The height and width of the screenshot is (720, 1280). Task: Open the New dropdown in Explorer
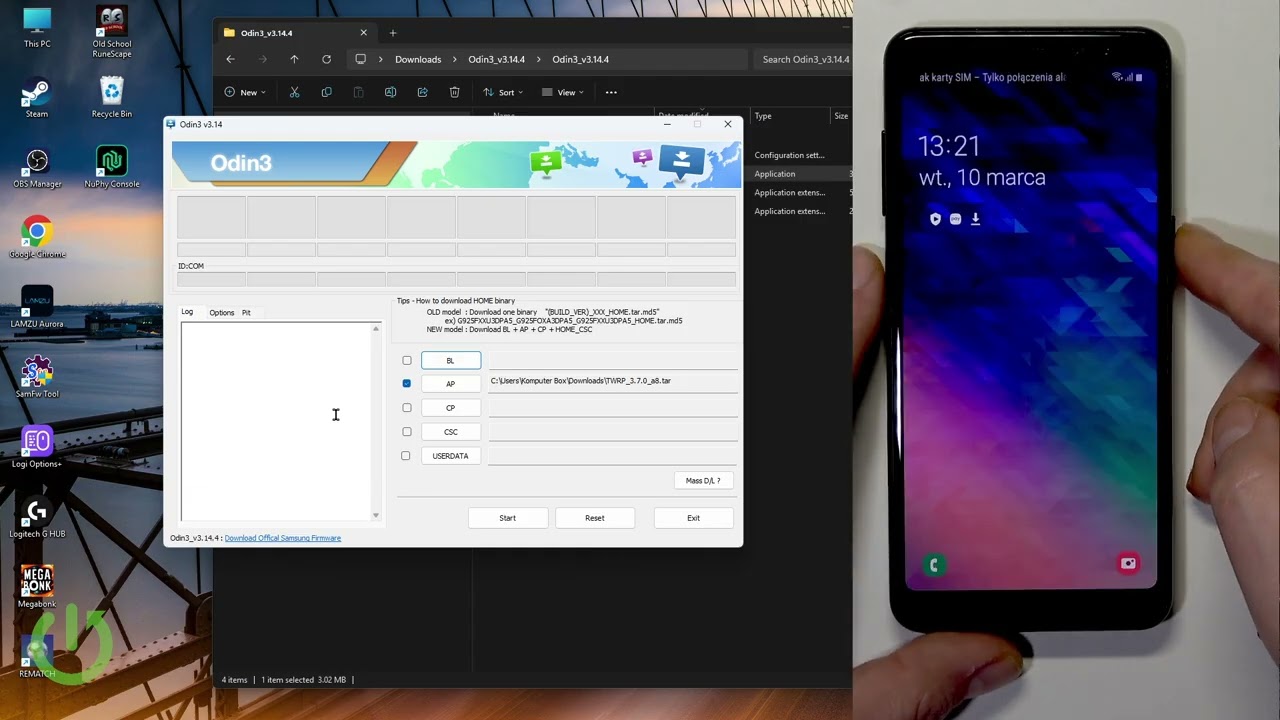(245, 92)
